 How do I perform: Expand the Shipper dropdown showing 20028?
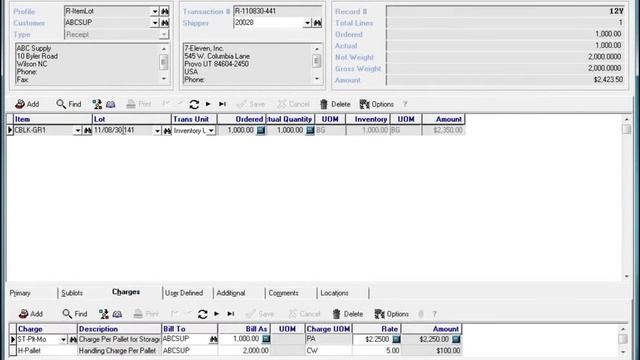coord(307,23)
